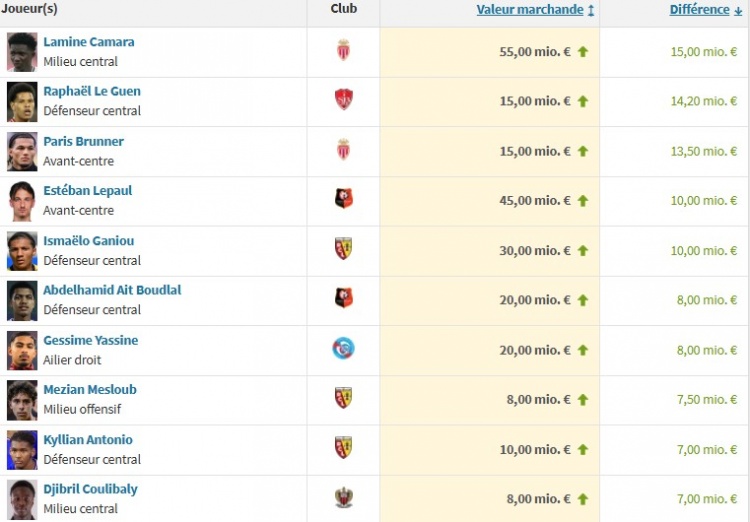750x522 pixels.
Task: Click the RC Lens crest beside Ismaëlo Ganiou
Action: tap(343, 248)
